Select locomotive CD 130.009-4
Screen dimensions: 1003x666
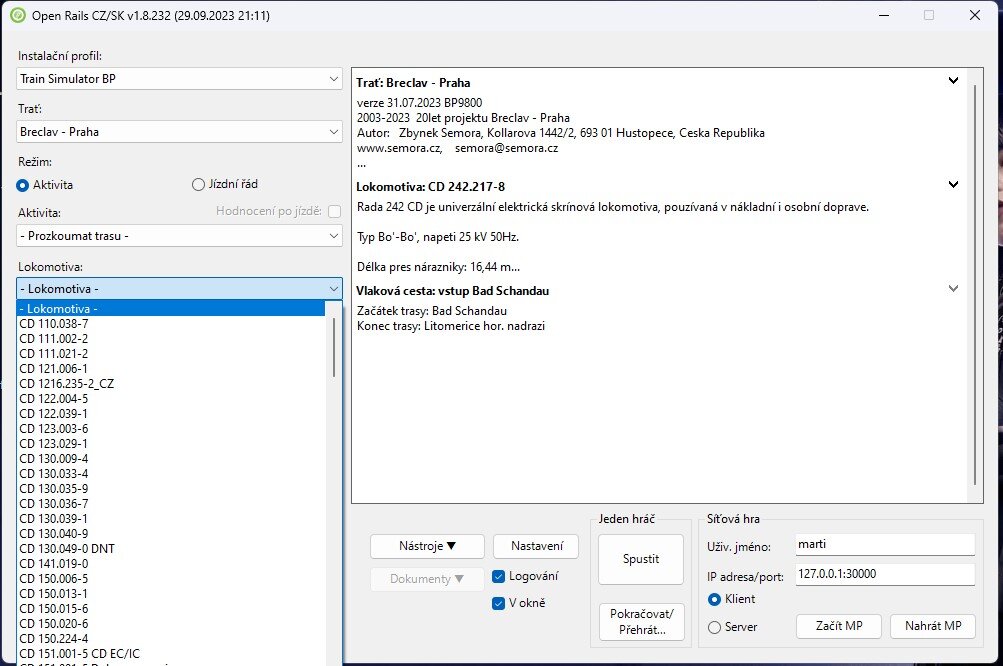(x=171, y=459)
